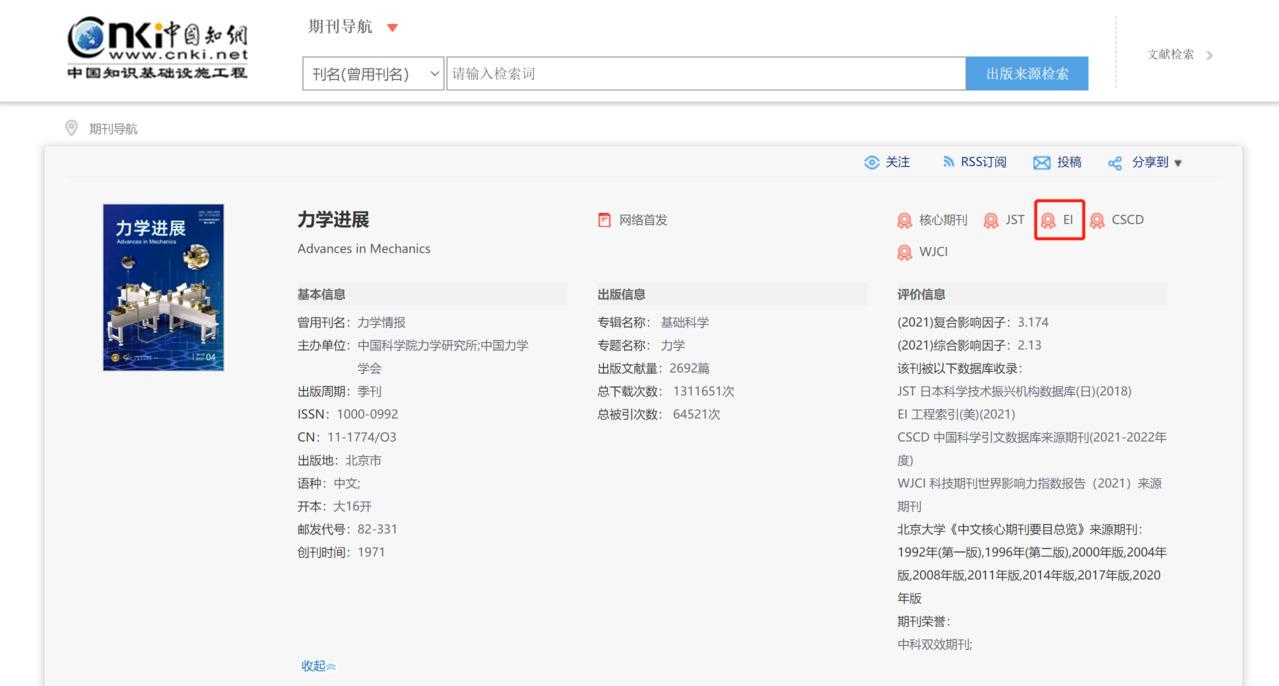Click the 中科双效期刊 honor text
This screenshot has width=1279, height=686.
pos(934,644)
